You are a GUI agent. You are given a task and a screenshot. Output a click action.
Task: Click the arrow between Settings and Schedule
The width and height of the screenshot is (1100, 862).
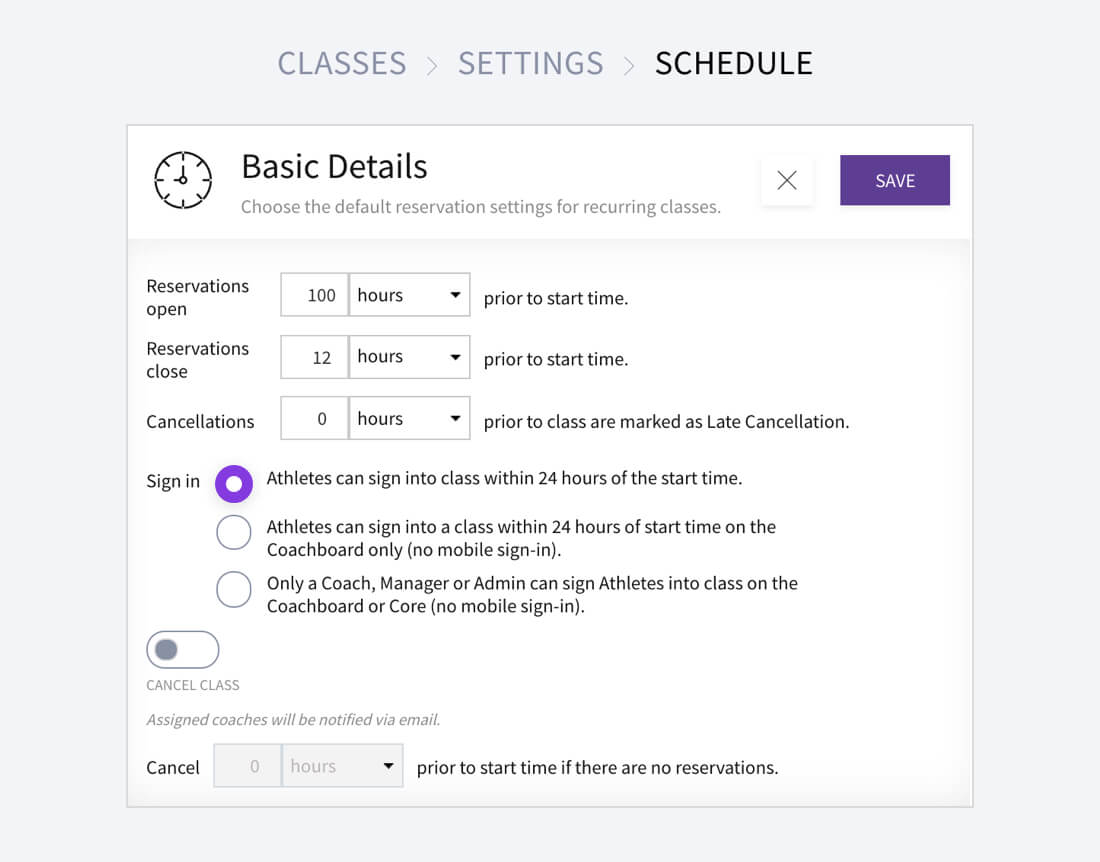629,65
